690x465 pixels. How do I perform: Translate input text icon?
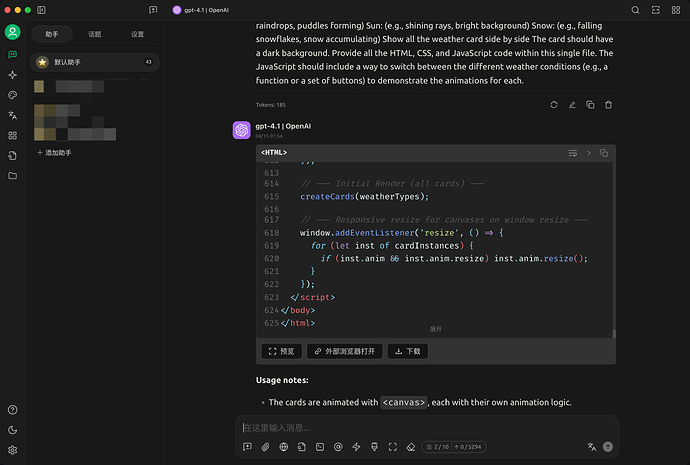(591, 447)
